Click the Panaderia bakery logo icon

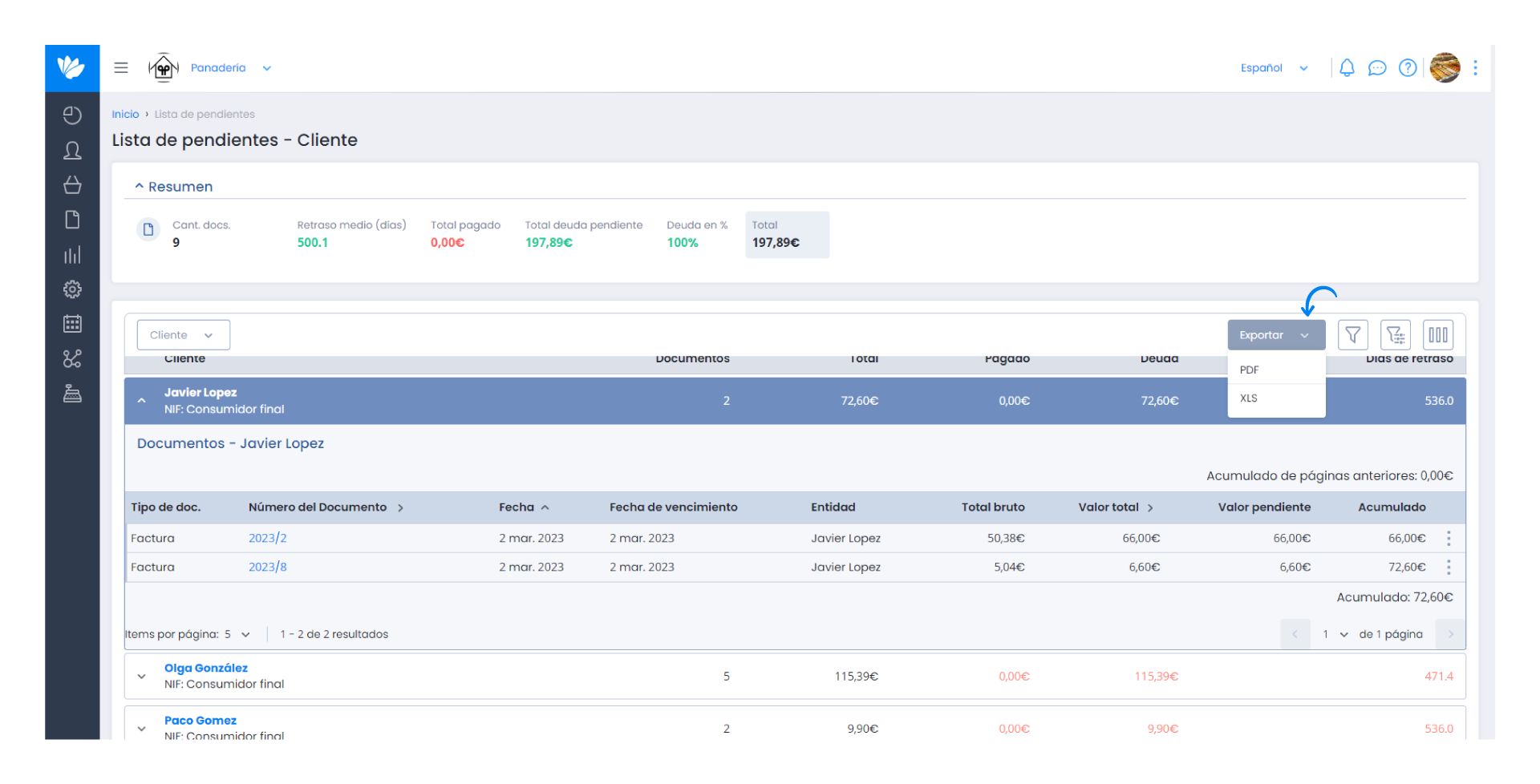pos(164,68)
